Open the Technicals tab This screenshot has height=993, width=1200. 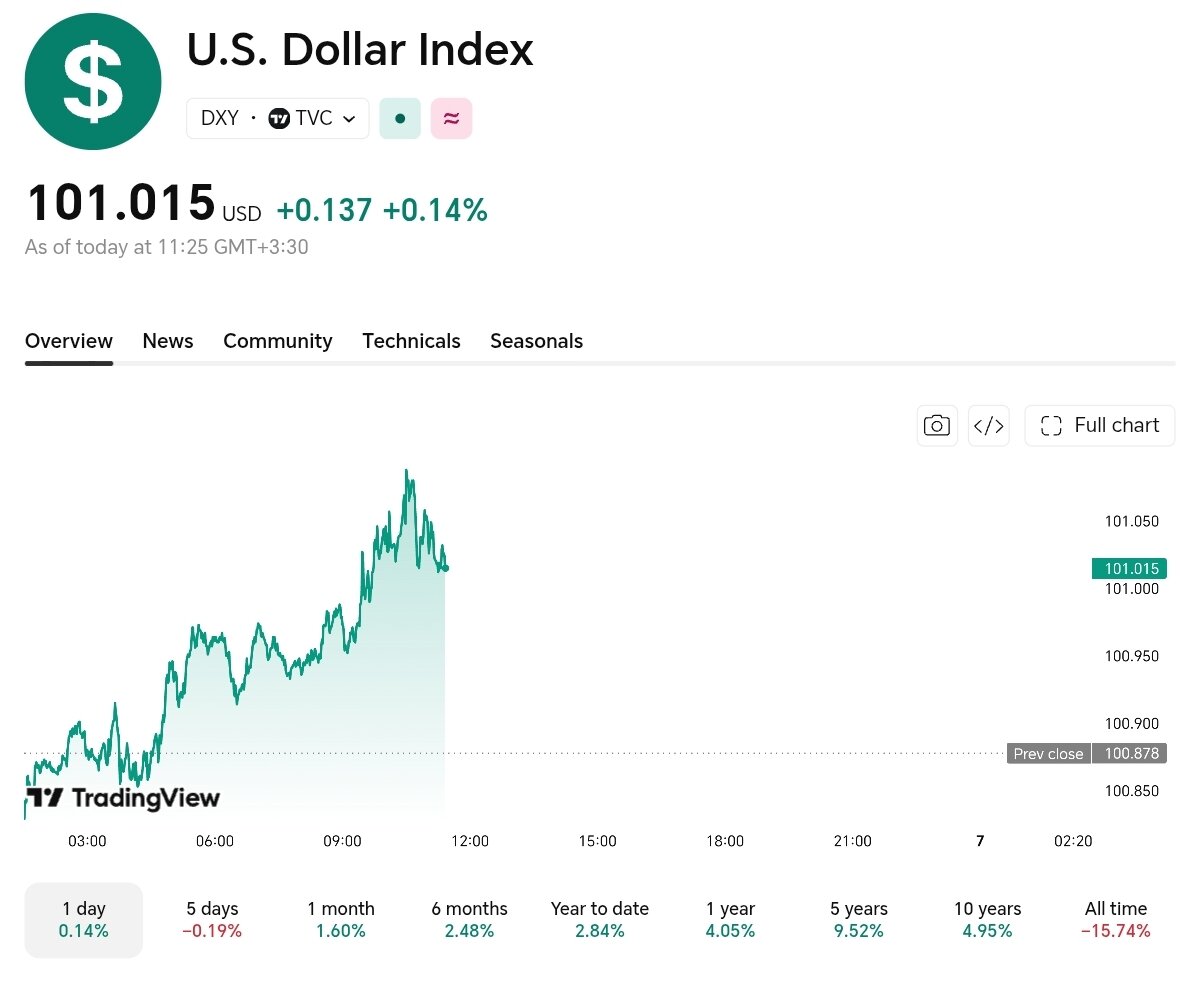[x=411, y=341]
